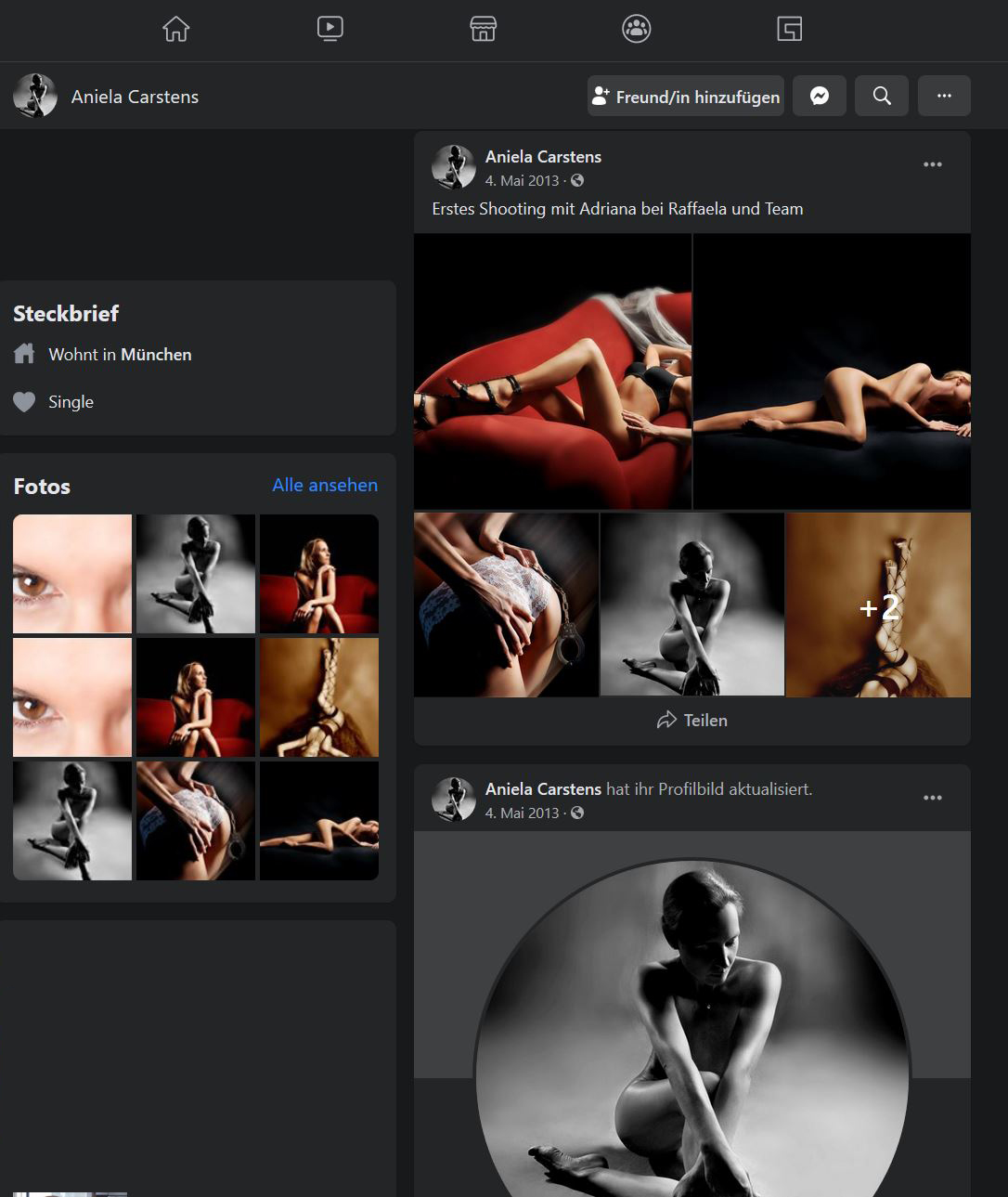
Task: Search this profile with magnifier icon
Action: coord(882,96)
